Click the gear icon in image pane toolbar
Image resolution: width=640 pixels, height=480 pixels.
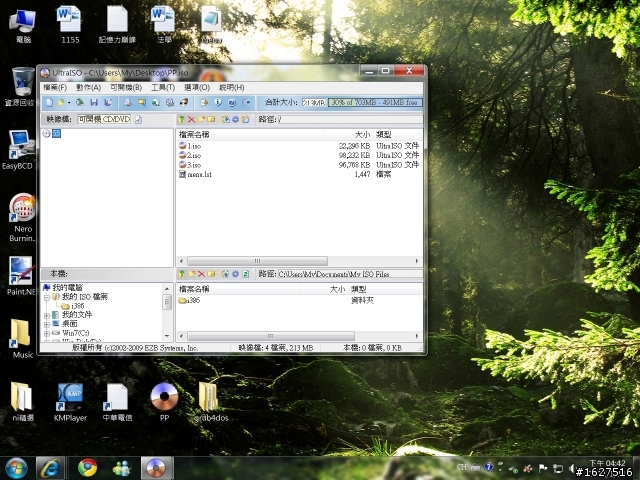pyautogui.click(x=235, y=119)
